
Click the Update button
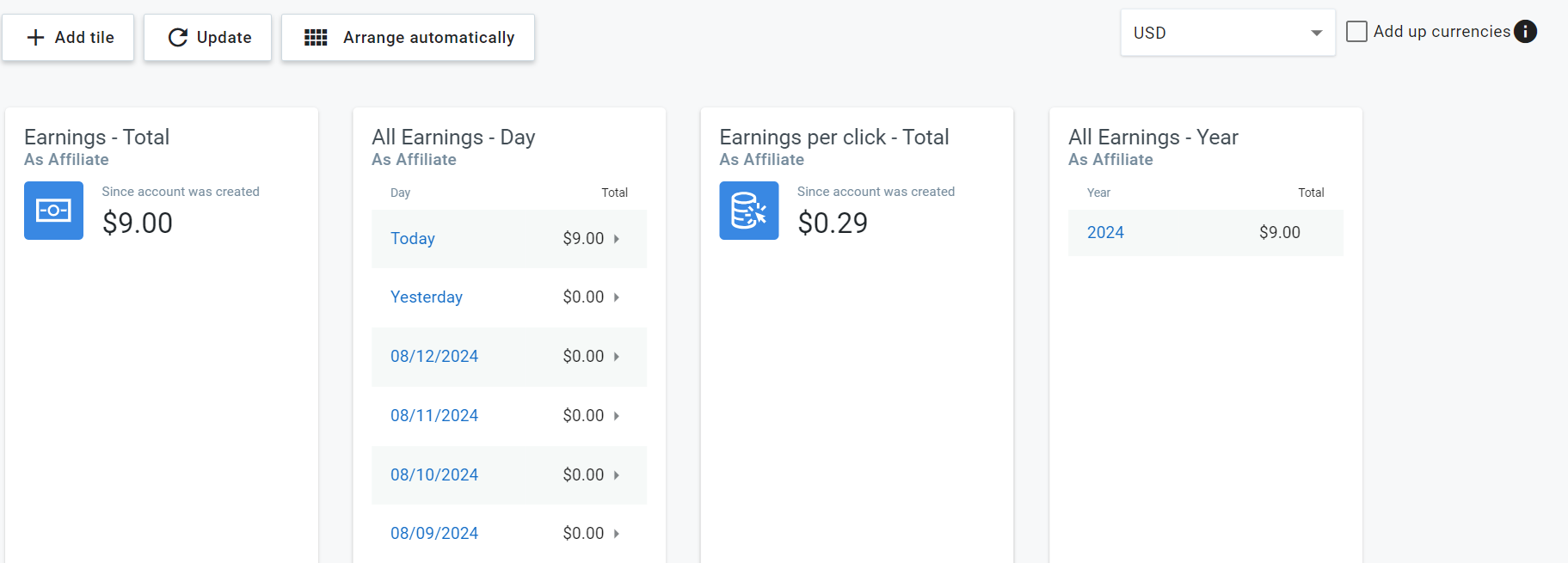207,38
